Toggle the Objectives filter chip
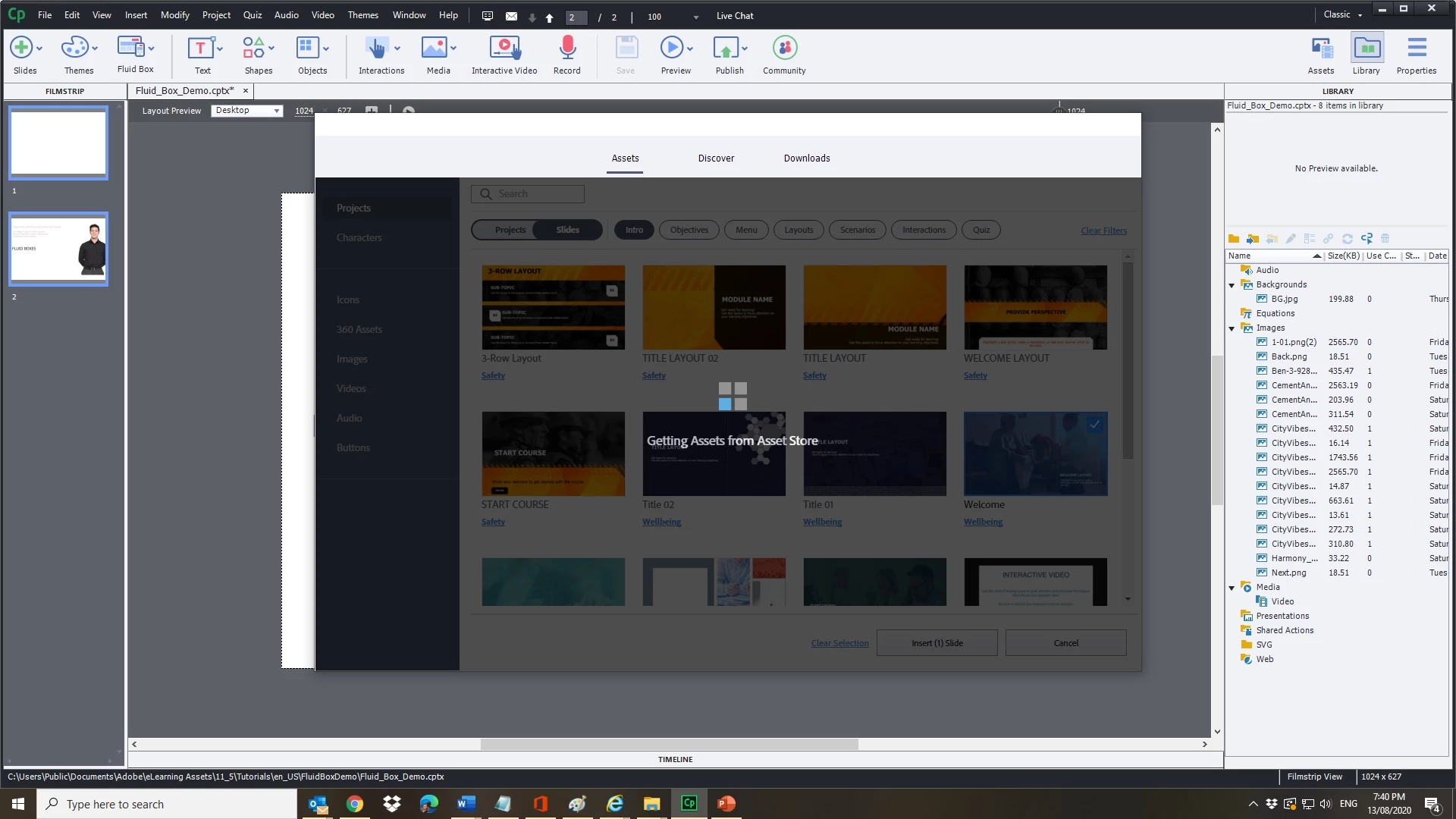This screenshot has width=1456, height=819. [689, 230]
